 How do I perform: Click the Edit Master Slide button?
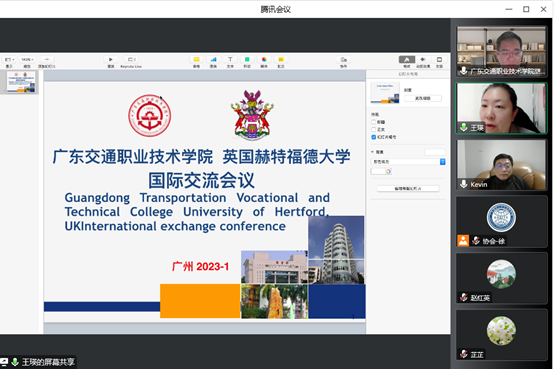coord(408,188)
